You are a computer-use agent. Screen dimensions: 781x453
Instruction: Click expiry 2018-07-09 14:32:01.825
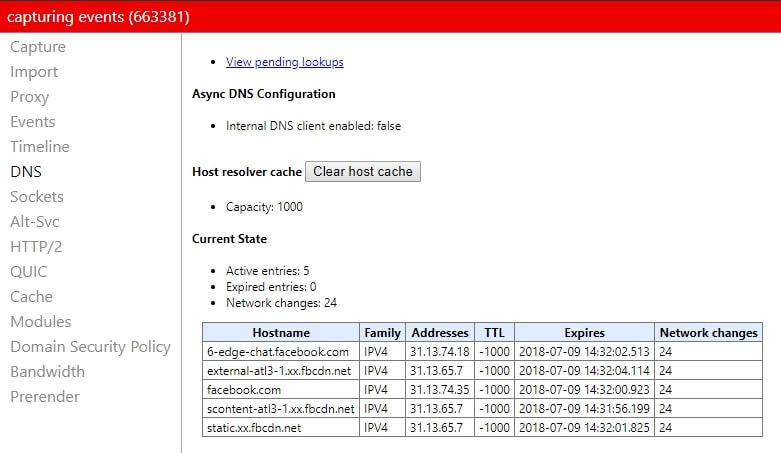pos(584,428)
